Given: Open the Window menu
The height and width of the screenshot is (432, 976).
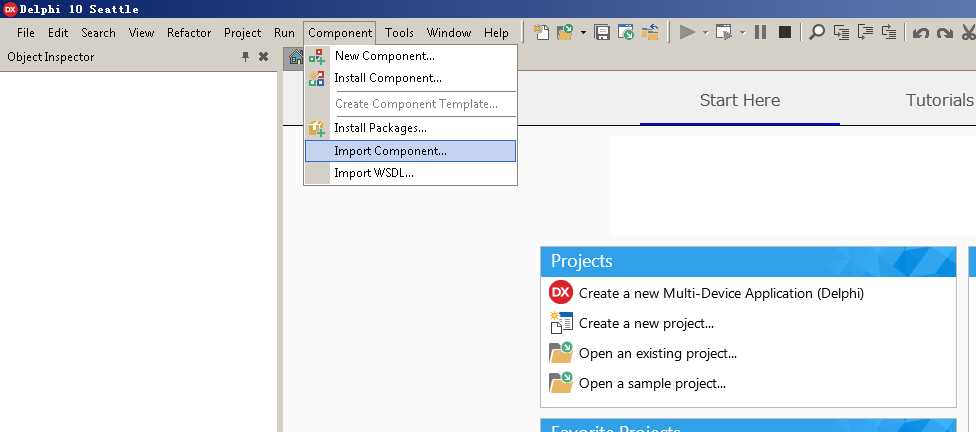Looking at the screenshot, I should pos(449,32).
